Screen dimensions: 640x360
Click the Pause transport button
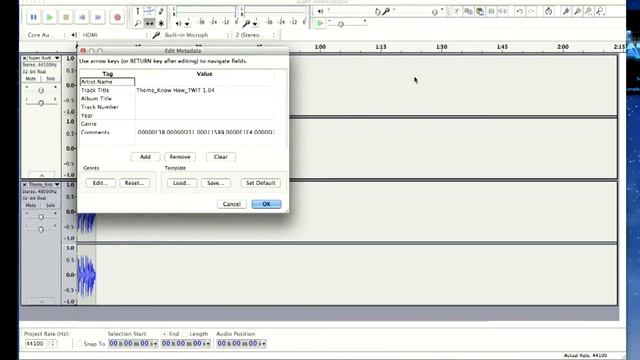(33, 17)
